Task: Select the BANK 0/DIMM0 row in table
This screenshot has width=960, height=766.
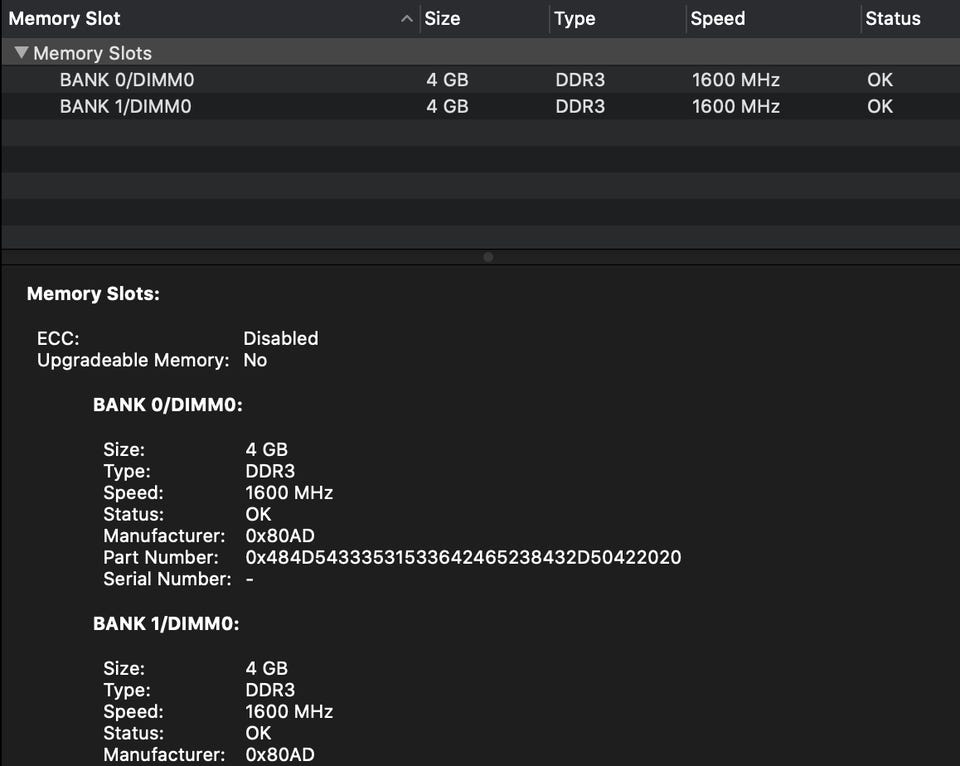Action: pos(126,80)
